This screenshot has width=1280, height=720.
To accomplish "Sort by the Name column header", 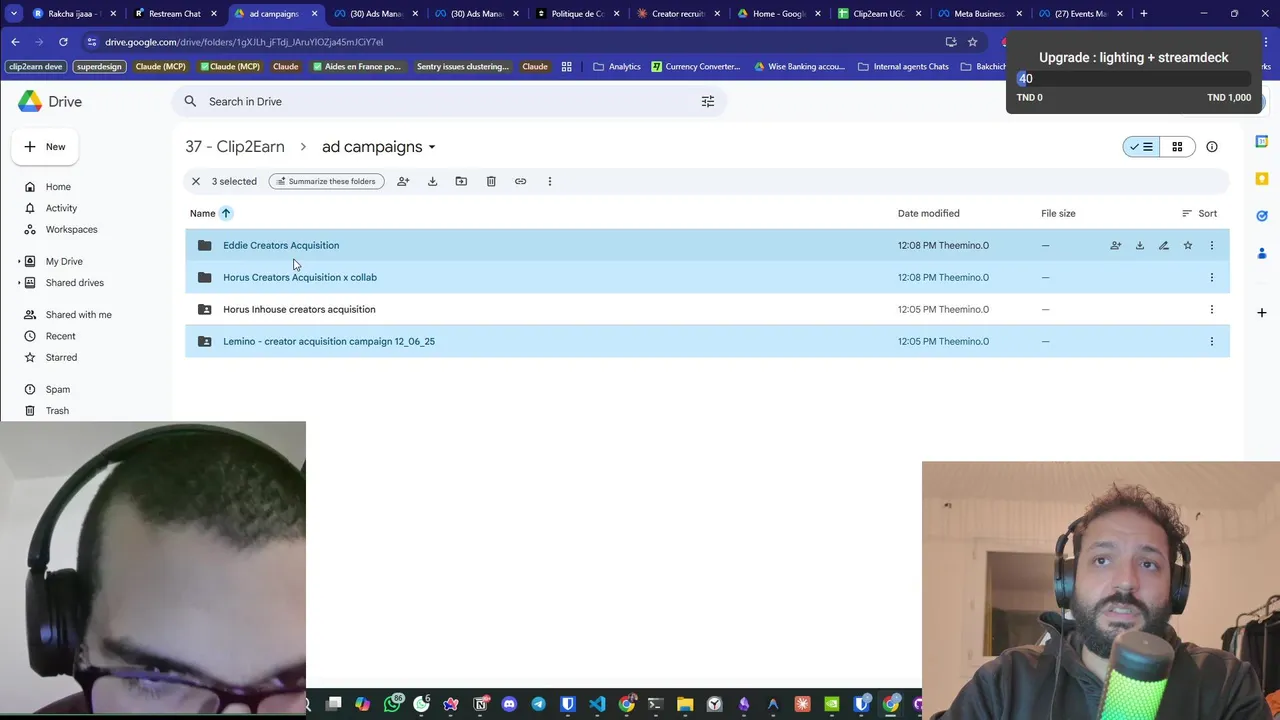I will click(203, 213).
